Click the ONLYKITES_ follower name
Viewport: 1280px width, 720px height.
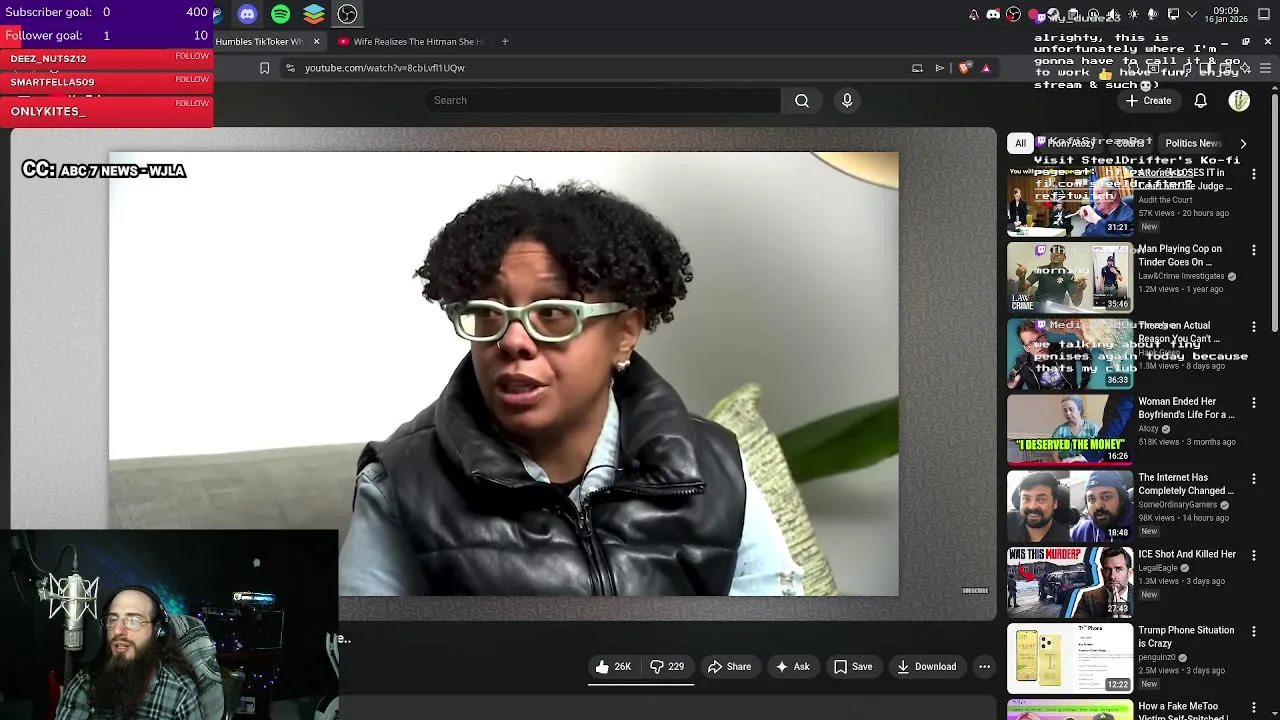tap(48, 111)
